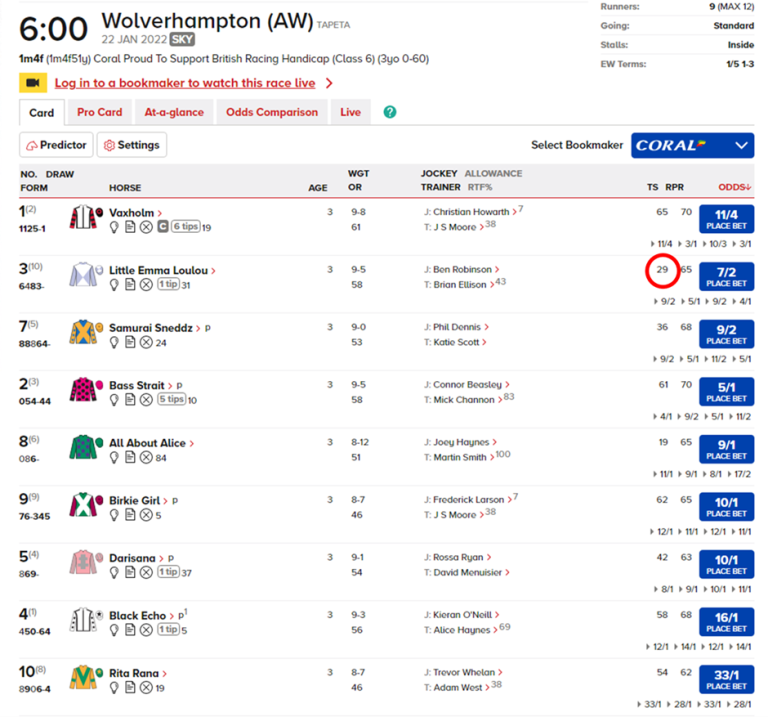This screenshot has width=768, height=717.
Task: Open the Odds Comparison tab
Action: pyautogui.click(x=272, y=112)
